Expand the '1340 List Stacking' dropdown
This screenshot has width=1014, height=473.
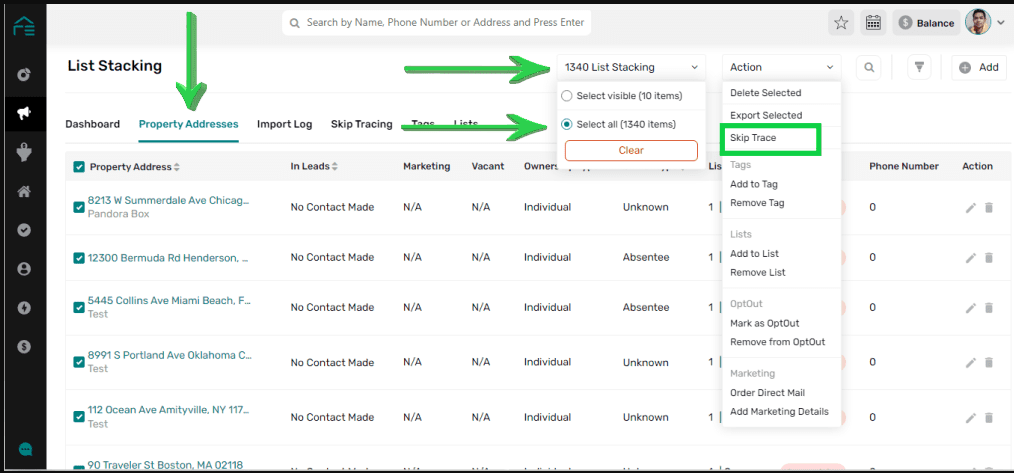(630, 67)
